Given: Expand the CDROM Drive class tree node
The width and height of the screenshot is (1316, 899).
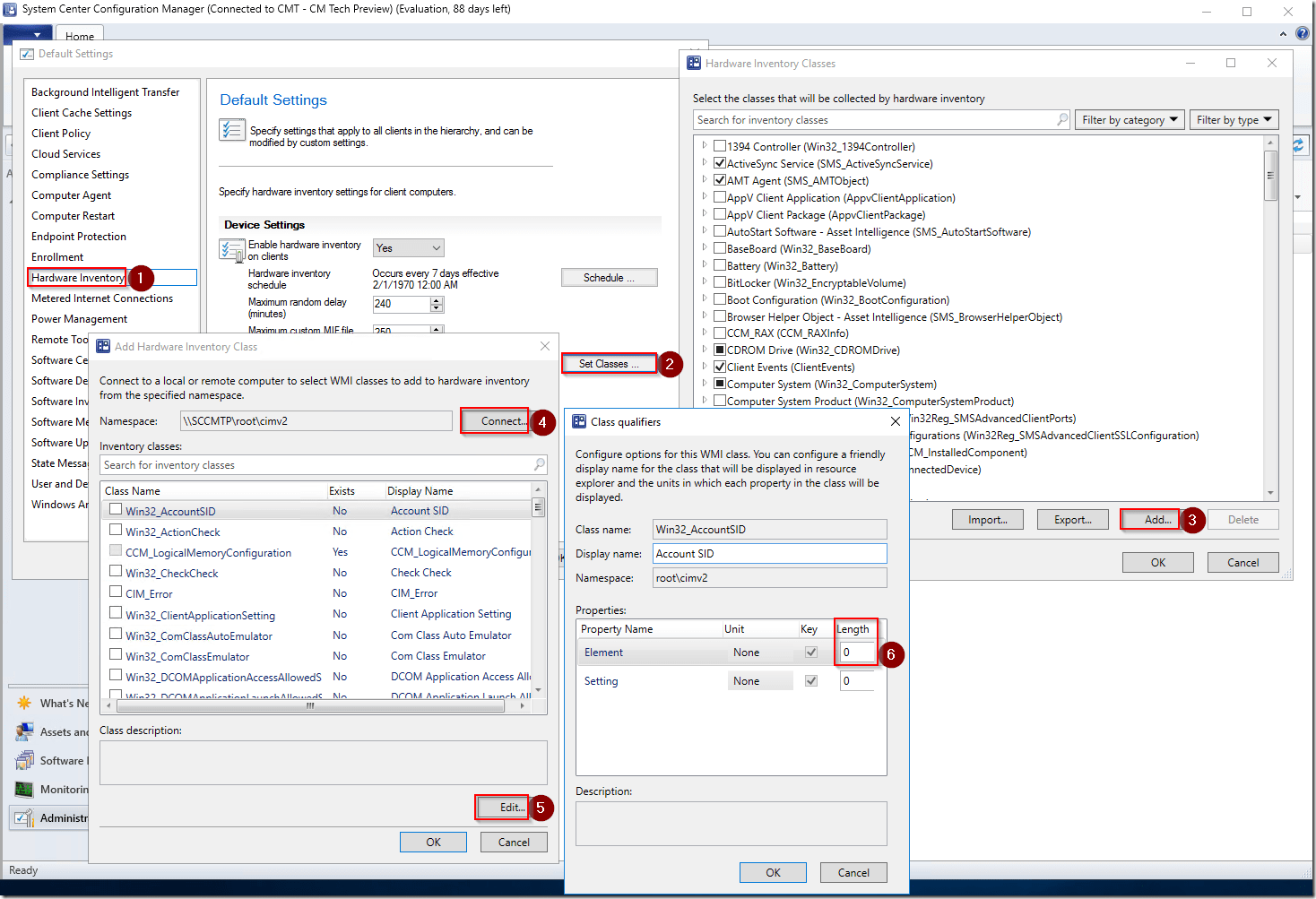Looking at the screenshot, I should (705, 350).
